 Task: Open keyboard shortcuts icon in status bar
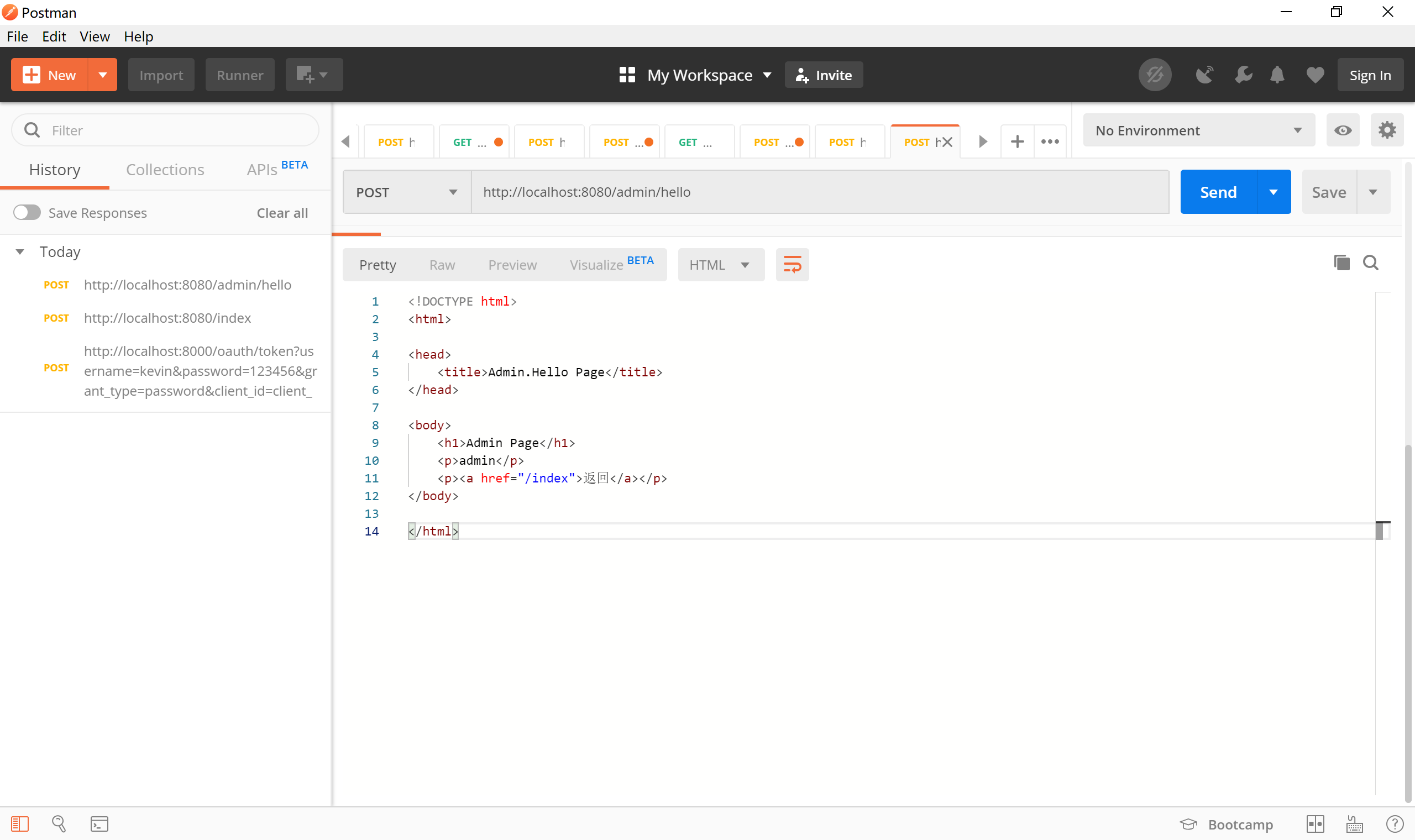[1354, 824]
